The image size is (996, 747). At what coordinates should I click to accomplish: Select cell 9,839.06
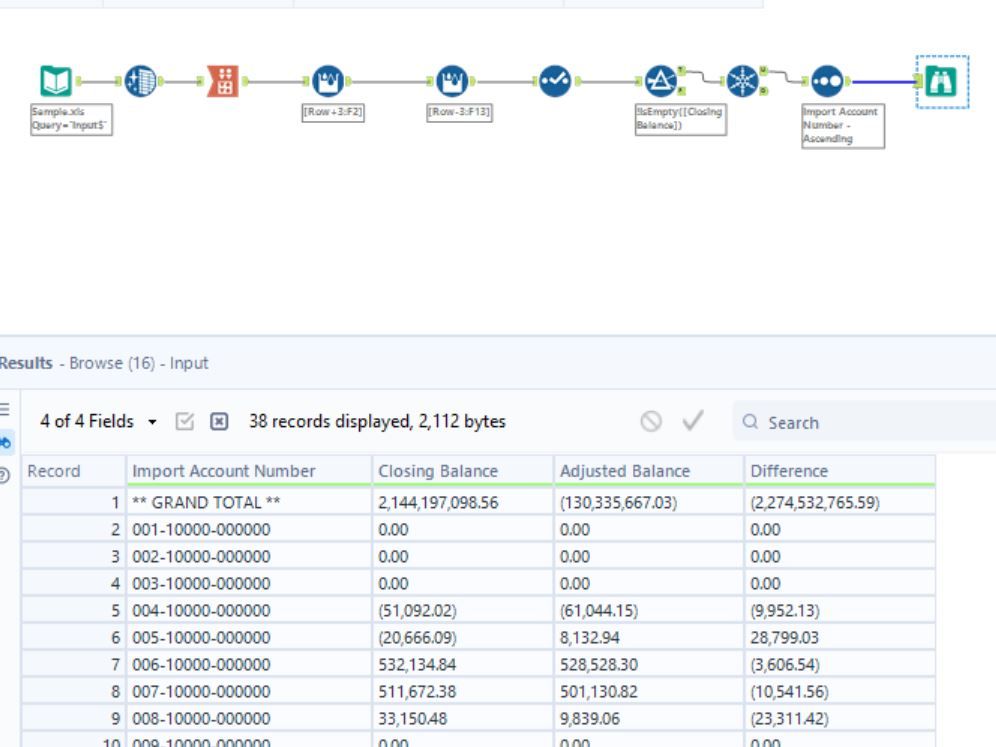pyautogui.click(x=649, y=718)
